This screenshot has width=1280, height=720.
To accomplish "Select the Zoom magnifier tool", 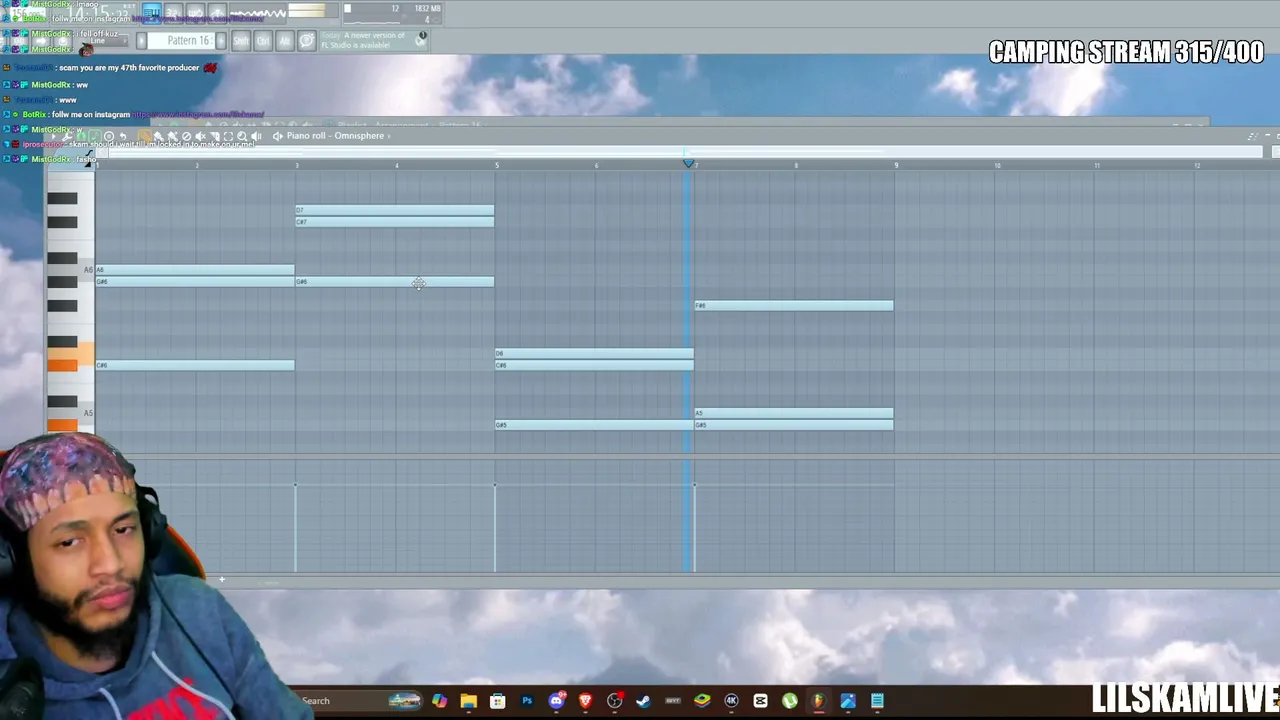I will [242, 136].
